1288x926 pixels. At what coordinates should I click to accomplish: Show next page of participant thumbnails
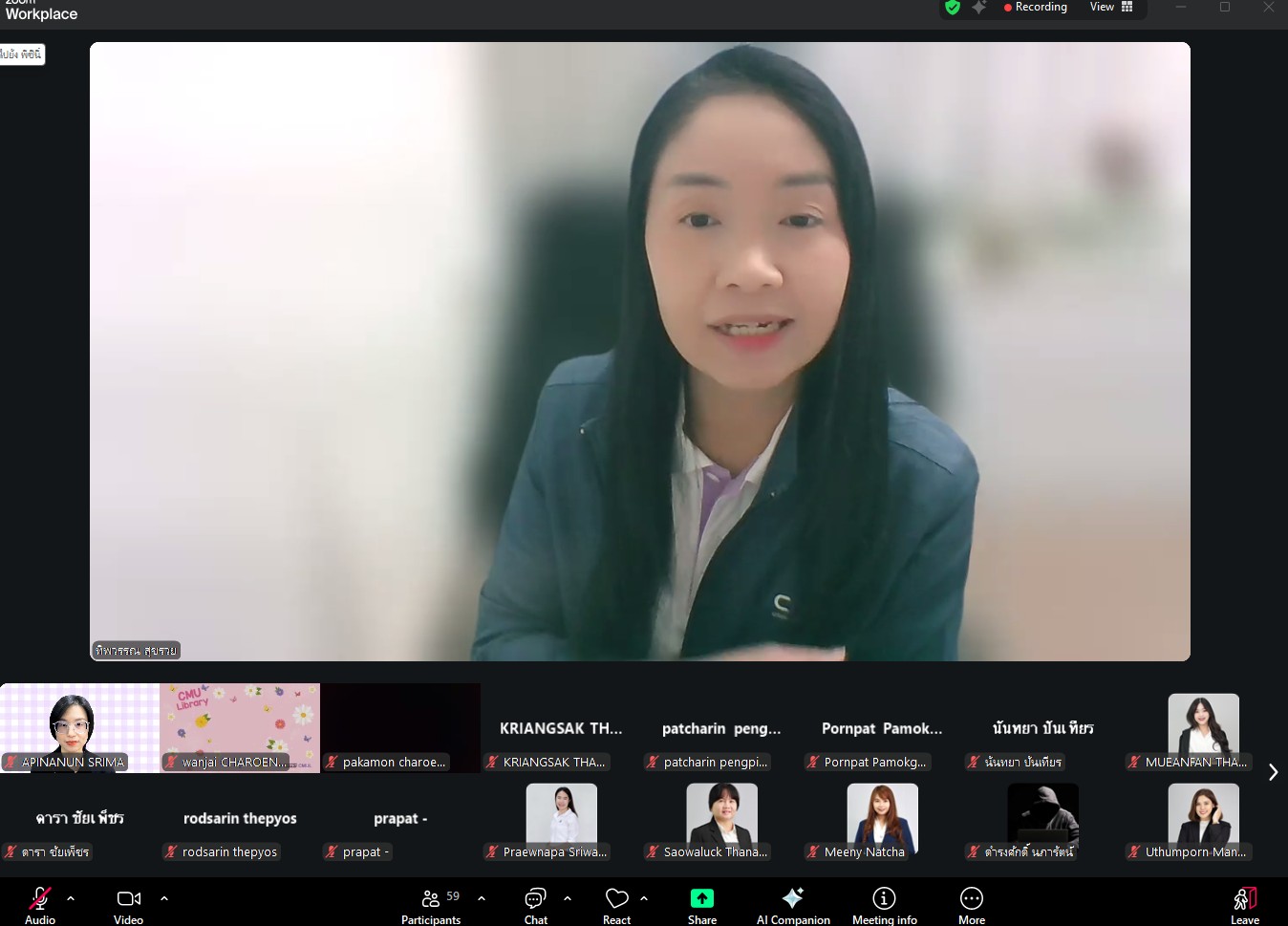[x=1273, y=772]
